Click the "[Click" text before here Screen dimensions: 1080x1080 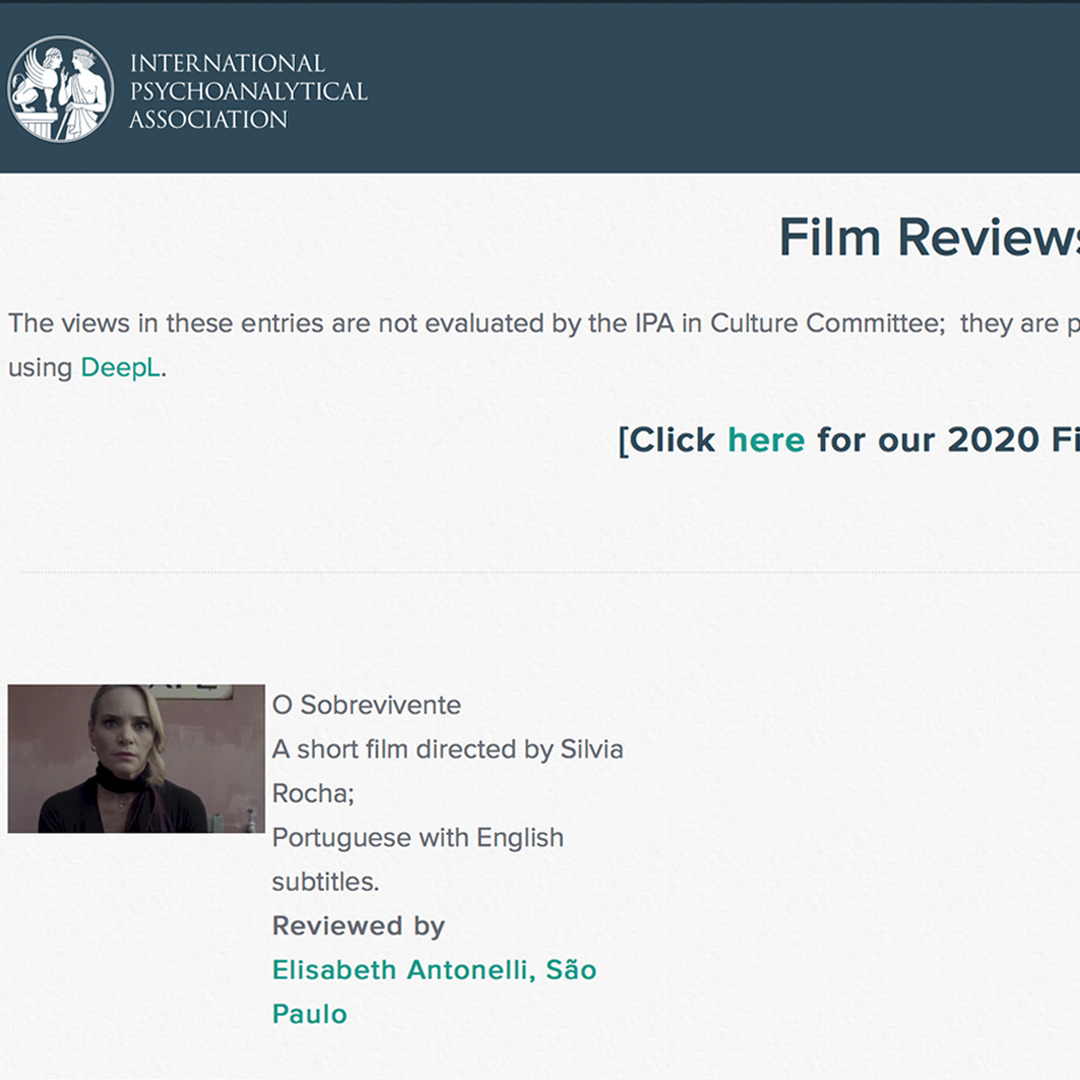click(667, 439)
